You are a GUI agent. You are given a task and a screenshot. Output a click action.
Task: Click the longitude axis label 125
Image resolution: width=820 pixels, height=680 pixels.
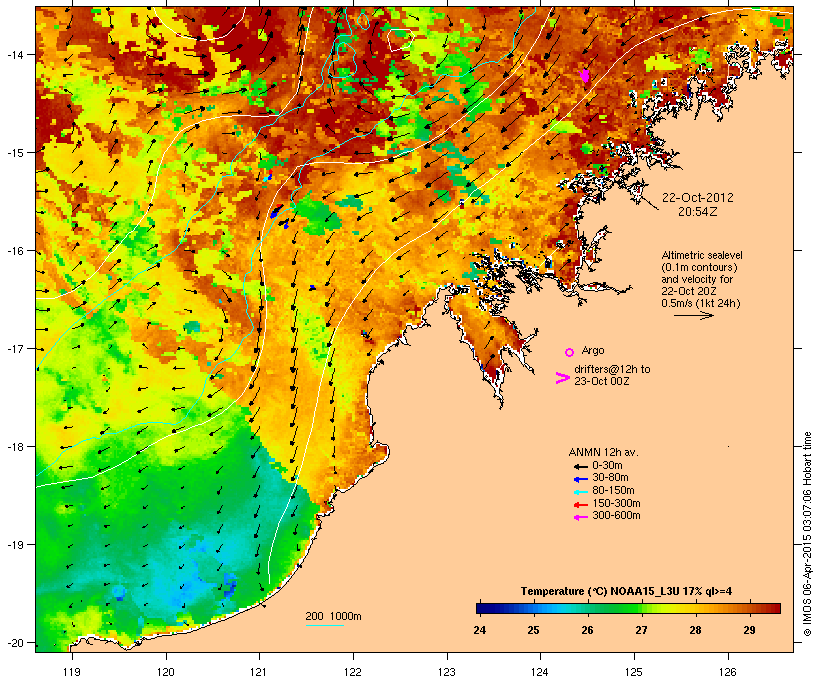tap(634, 672)
